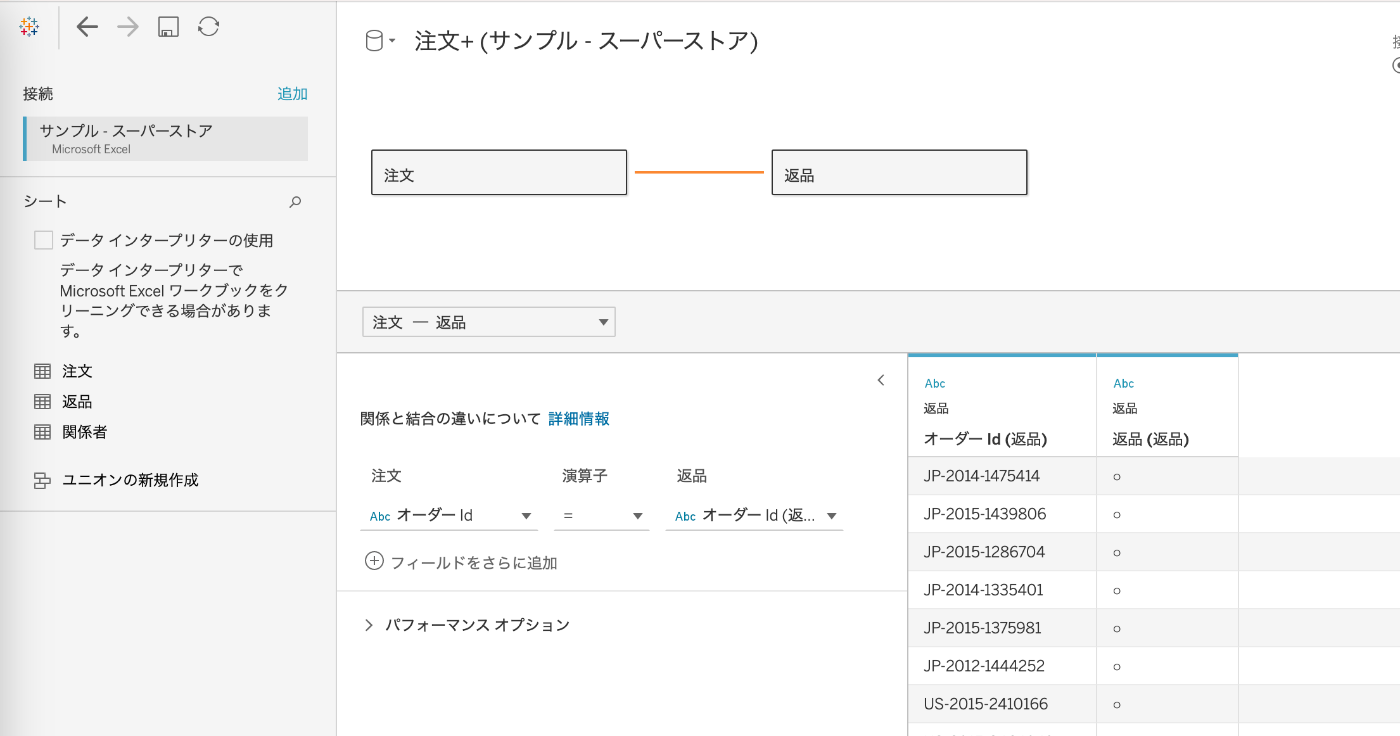
Task: Search sheets with the magnifier icon
Action: [295, 202]
